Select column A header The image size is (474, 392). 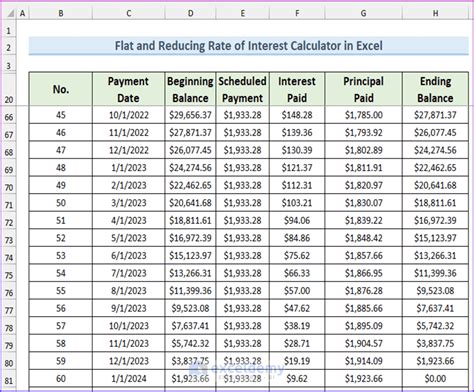pos(23,13)
